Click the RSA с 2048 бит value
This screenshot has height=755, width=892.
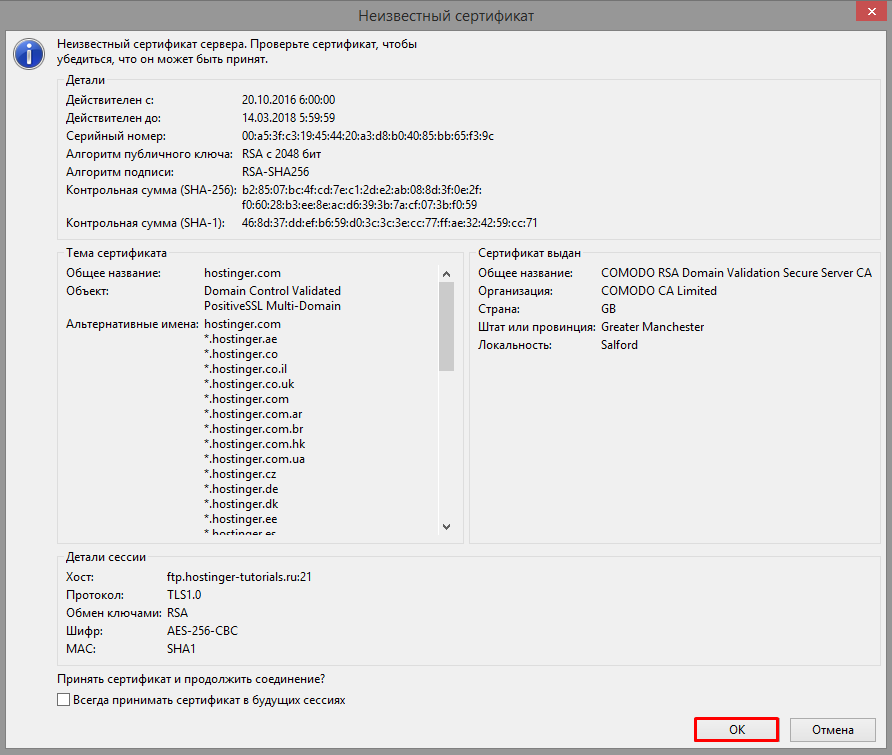coord(282,154)
